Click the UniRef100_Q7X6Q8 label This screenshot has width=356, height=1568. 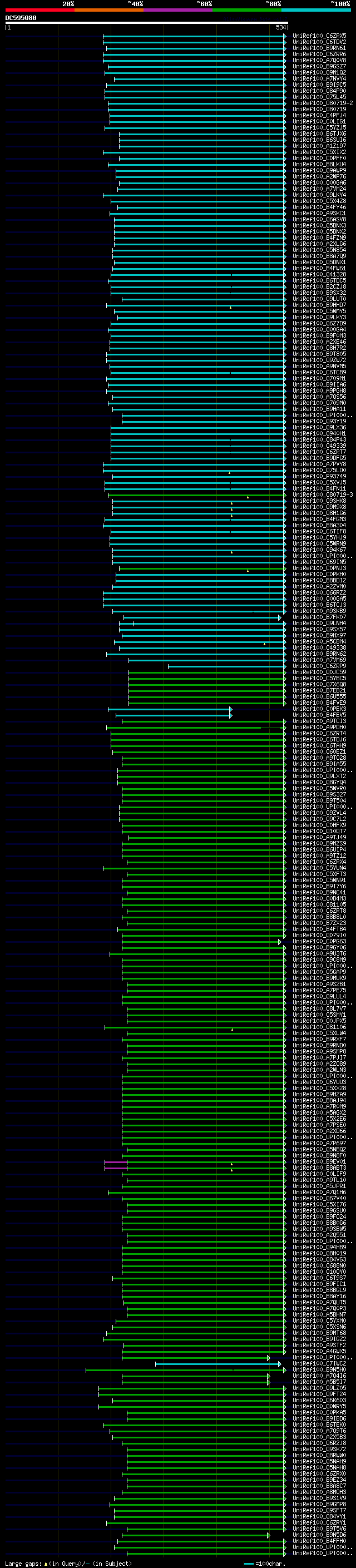[319, 684]
